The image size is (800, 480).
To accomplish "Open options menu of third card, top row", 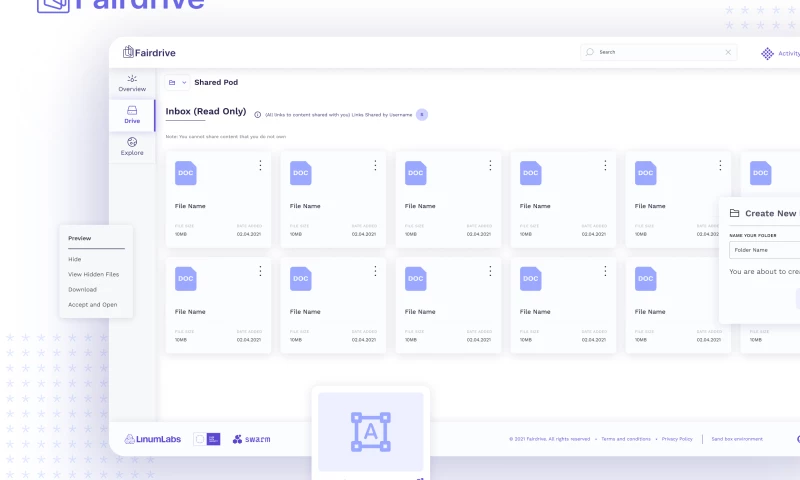I will (490, 165).
